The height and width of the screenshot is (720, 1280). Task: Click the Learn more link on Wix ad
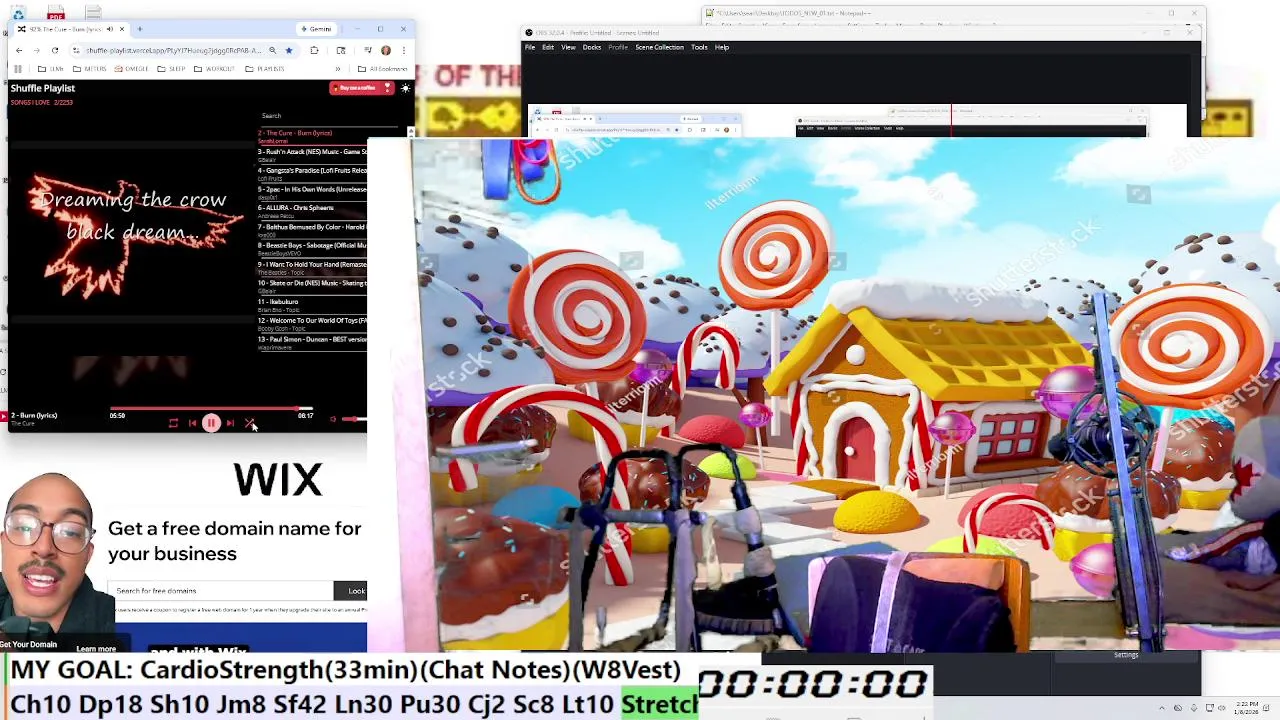click(x=96, y=649)
